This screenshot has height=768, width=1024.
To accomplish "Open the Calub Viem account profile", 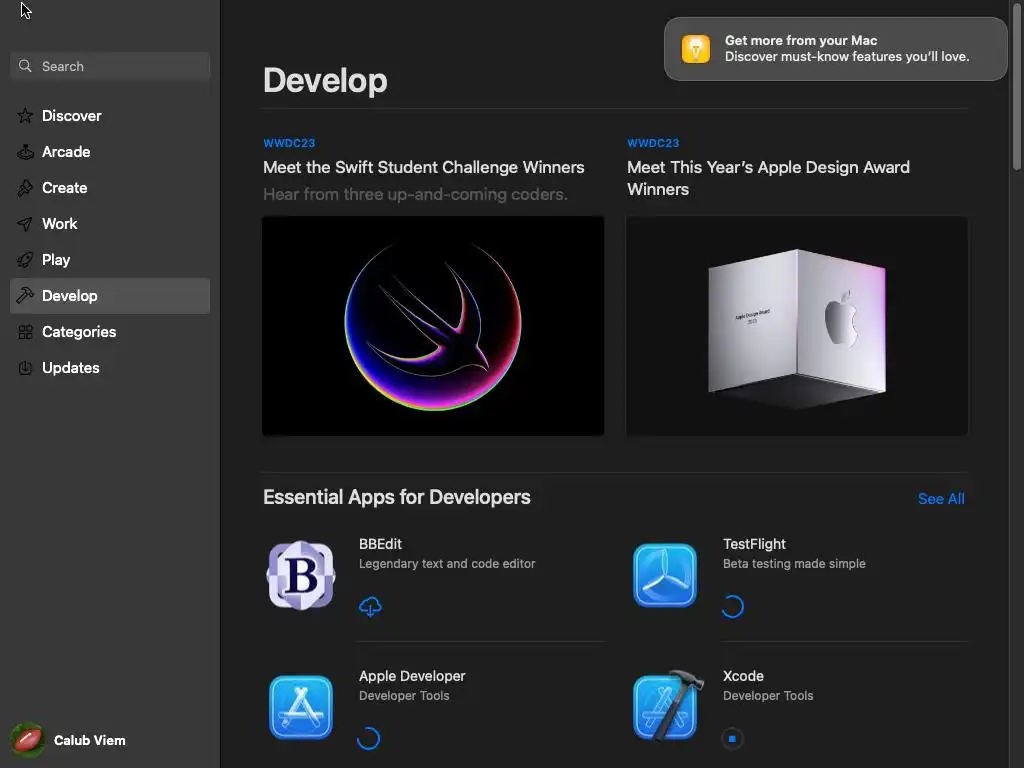I will (x=69, y=740).
